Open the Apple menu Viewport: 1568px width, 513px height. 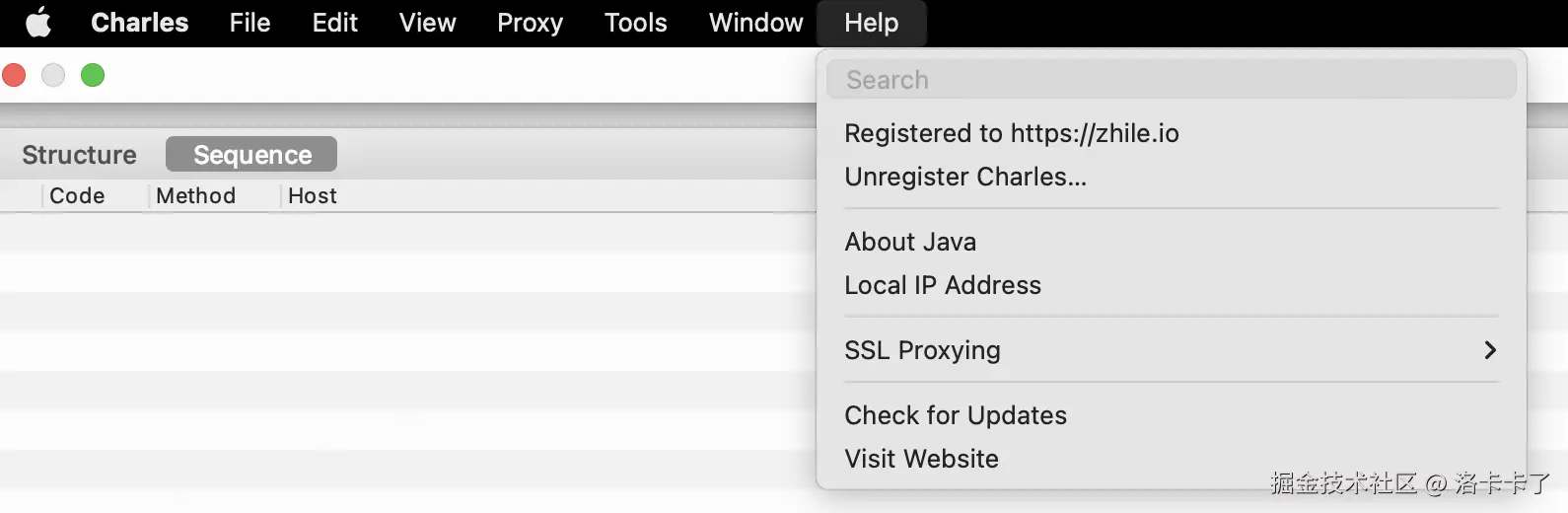(38, 22)
